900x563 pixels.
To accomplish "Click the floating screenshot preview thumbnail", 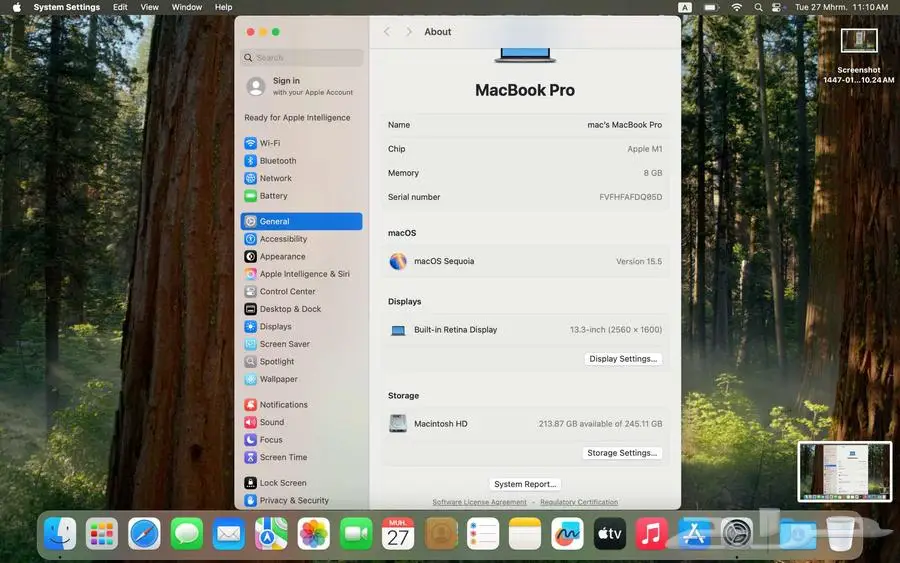I will tap(844, 472).
